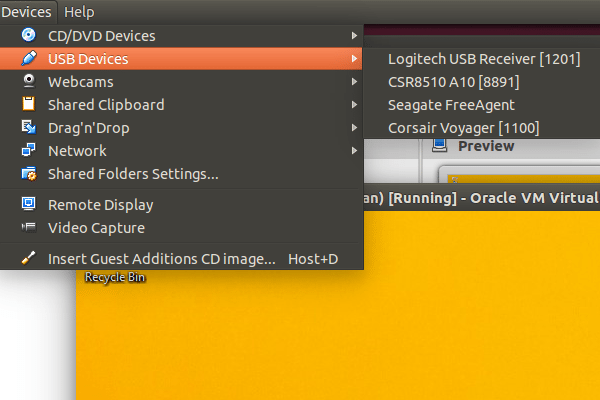The width and height of the screenshot is (600, 400).
Task: Click the webcam icon
Action: tap(29, 81)
